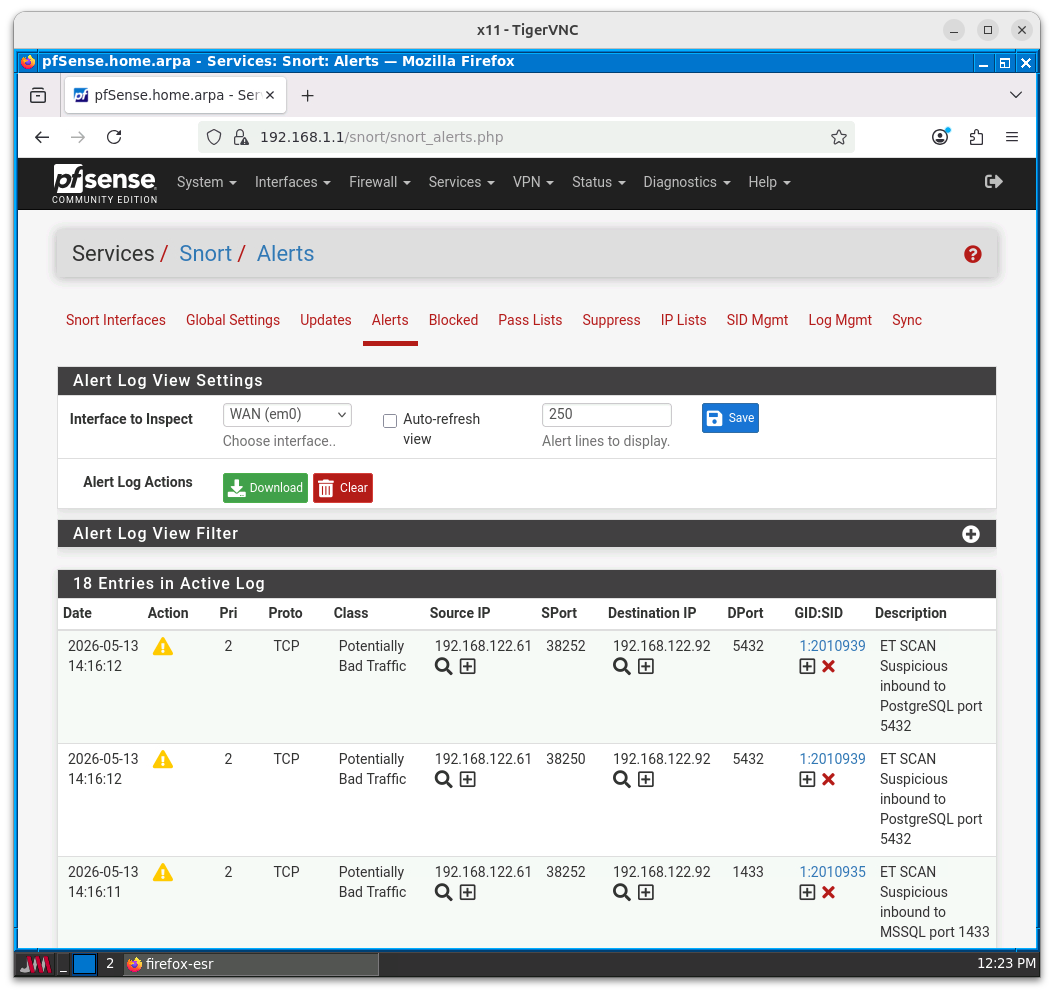Click the logout icon in navbar
This screenshot has height=994, width=1054.
994,181
